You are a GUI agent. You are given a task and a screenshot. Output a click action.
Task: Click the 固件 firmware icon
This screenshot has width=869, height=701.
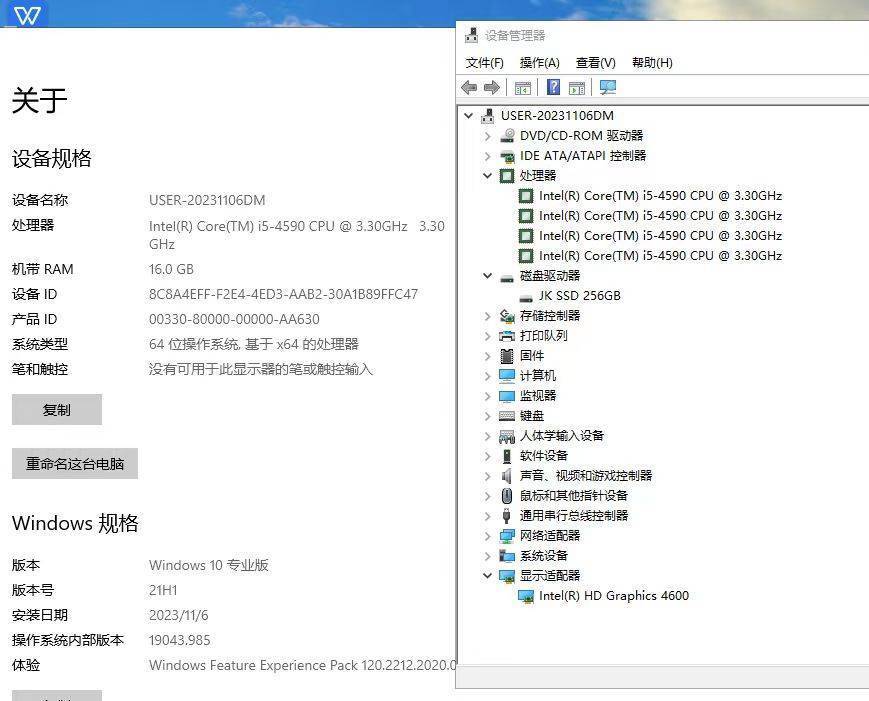point(507,356)
